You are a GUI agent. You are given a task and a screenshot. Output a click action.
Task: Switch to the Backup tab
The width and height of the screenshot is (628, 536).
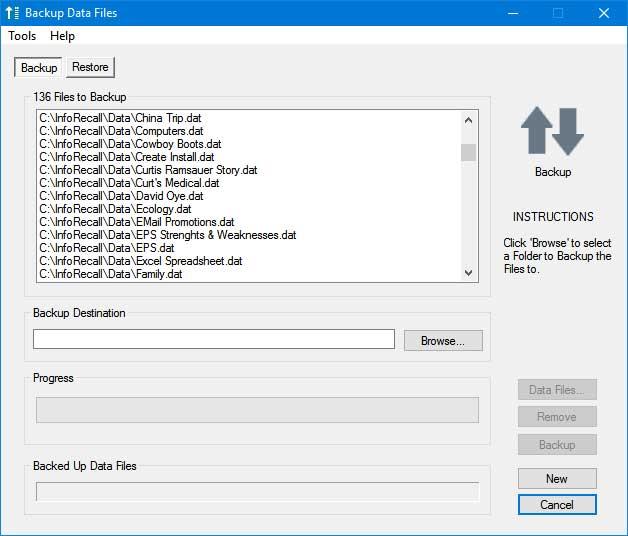pyautogui.click(x=38, y=67)
